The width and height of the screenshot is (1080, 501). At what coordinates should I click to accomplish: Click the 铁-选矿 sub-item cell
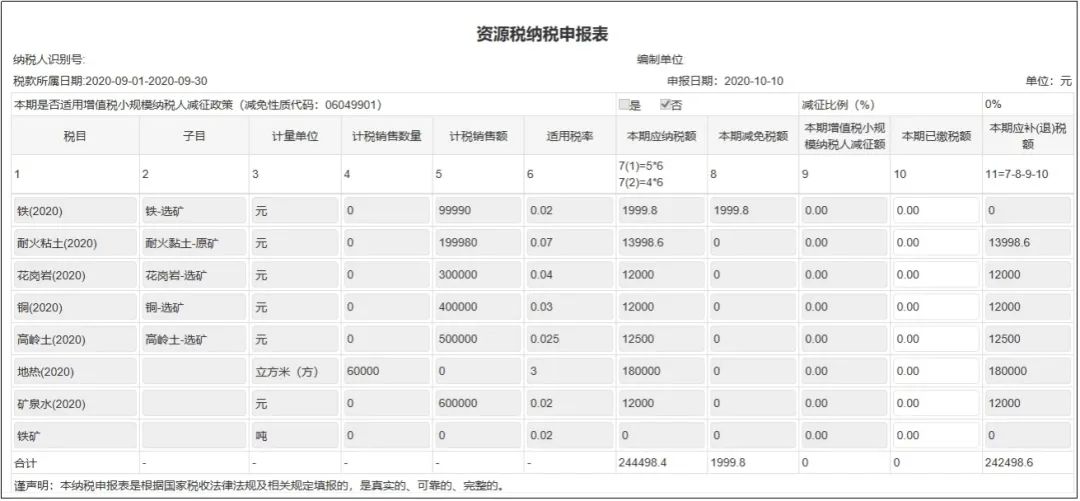tap(194, 210)
